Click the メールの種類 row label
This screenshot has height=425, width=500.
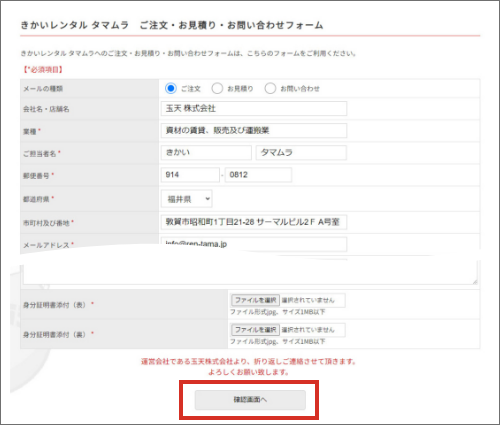(x=43, y=89)
